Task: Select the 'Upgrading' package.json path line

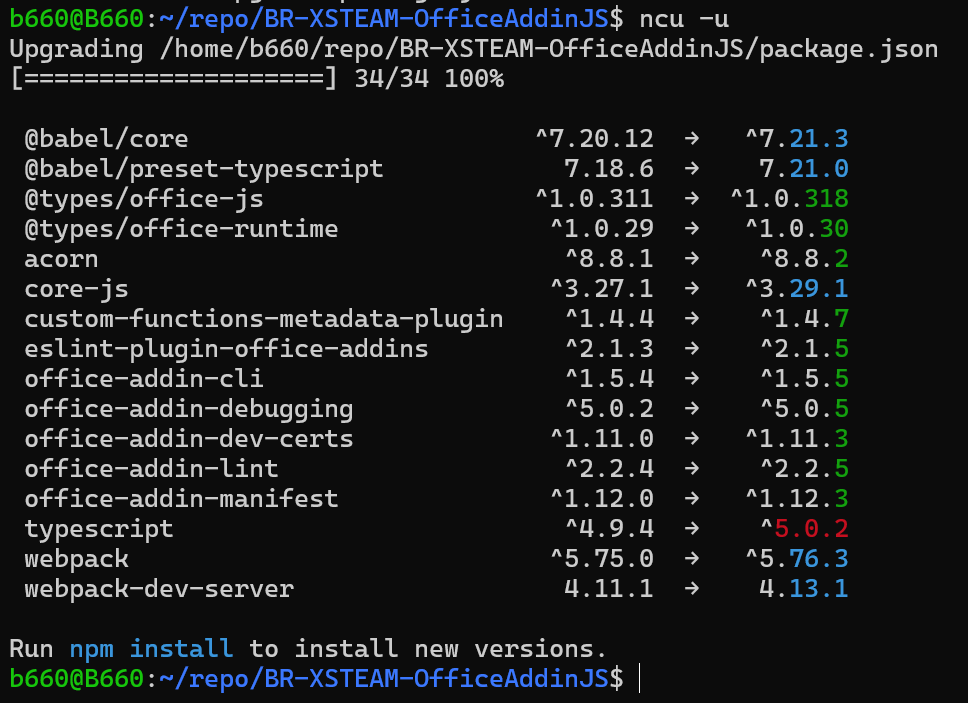Action: pyautogui.click(x=474, y=49)
